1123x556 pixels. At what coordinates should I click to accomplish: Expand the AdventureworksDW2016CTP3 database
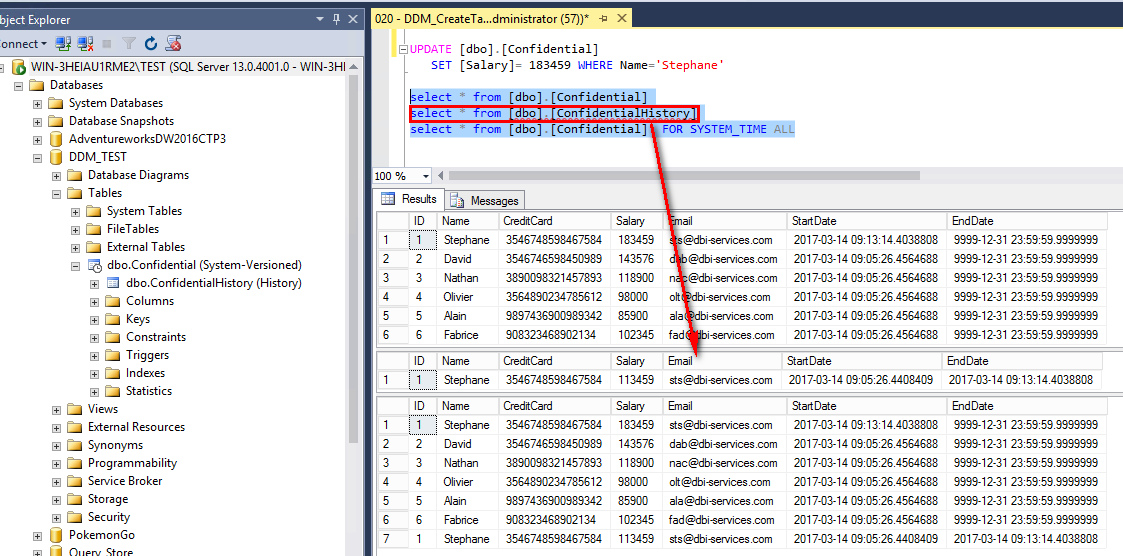[37, 139]
